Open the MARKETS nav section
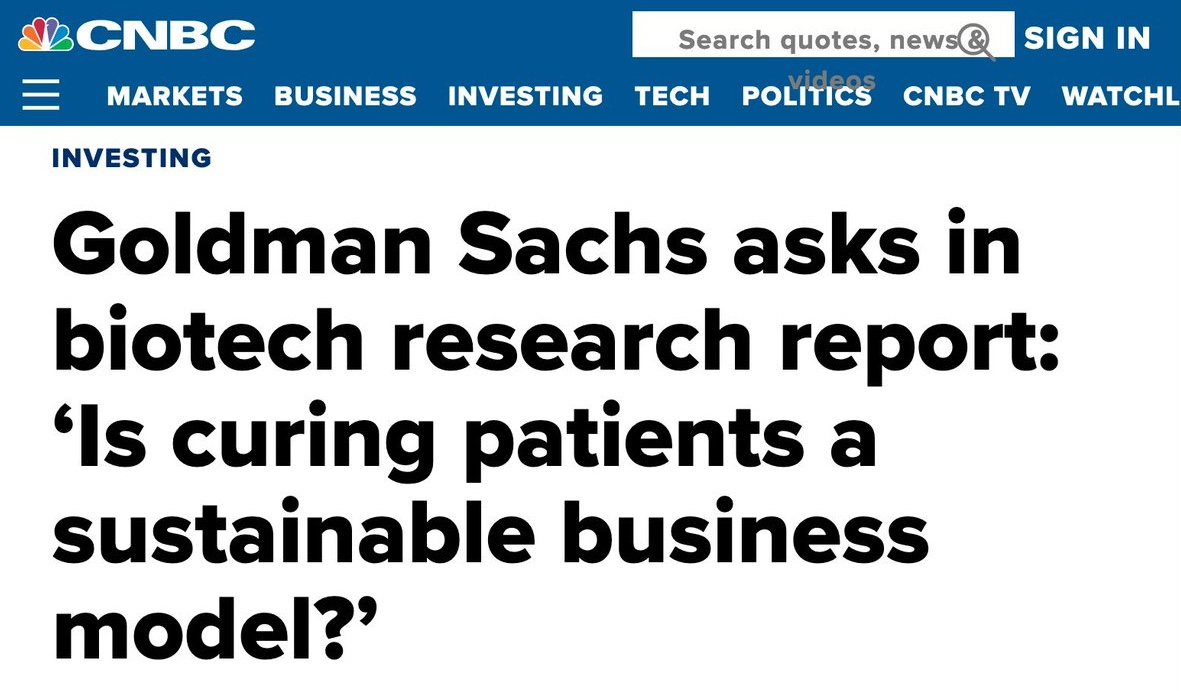1181x691 pixels. 174,96
